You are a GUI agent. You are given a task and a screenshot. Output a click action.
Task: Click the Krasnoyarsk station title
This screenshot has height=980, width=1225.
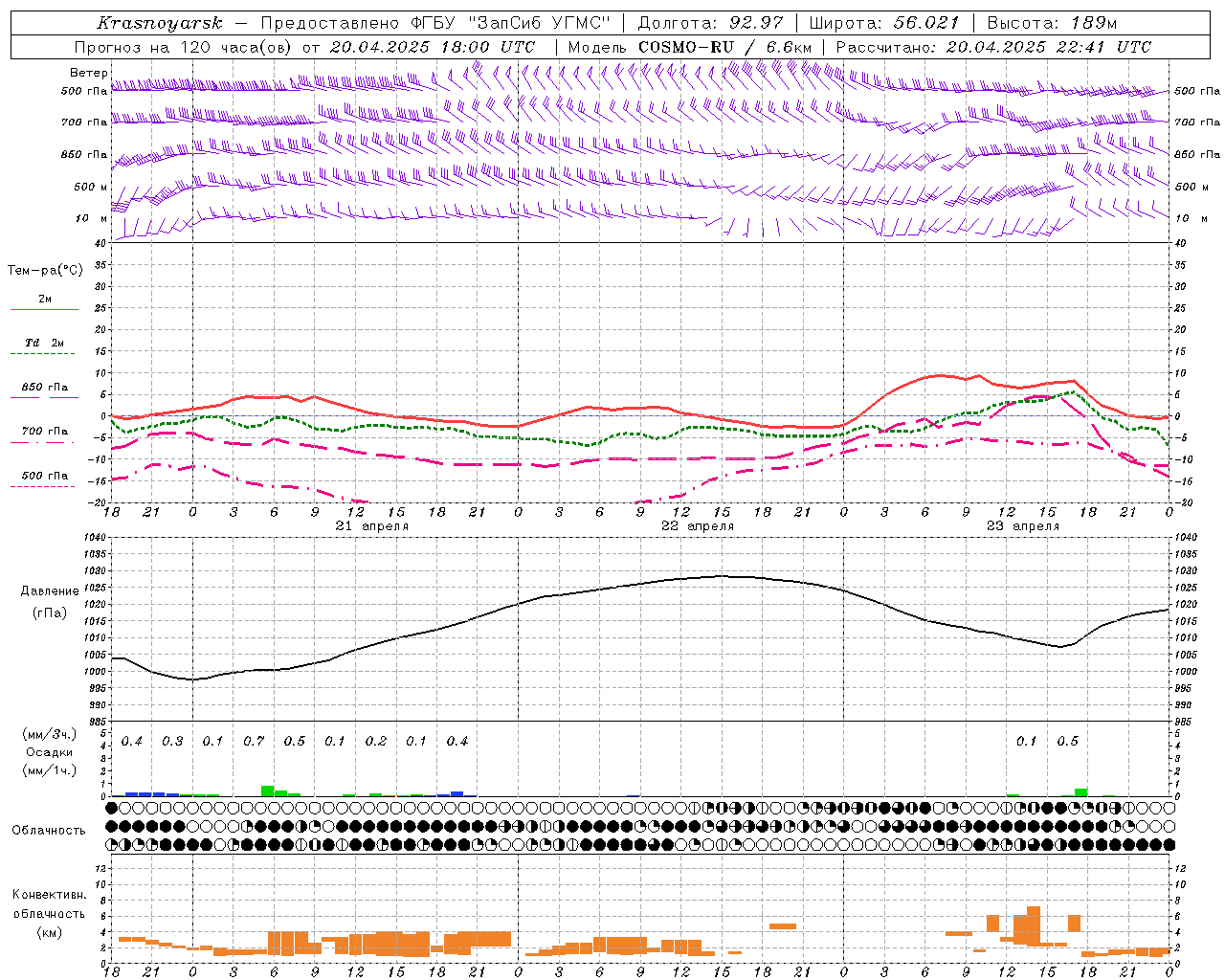click(160, 23)
